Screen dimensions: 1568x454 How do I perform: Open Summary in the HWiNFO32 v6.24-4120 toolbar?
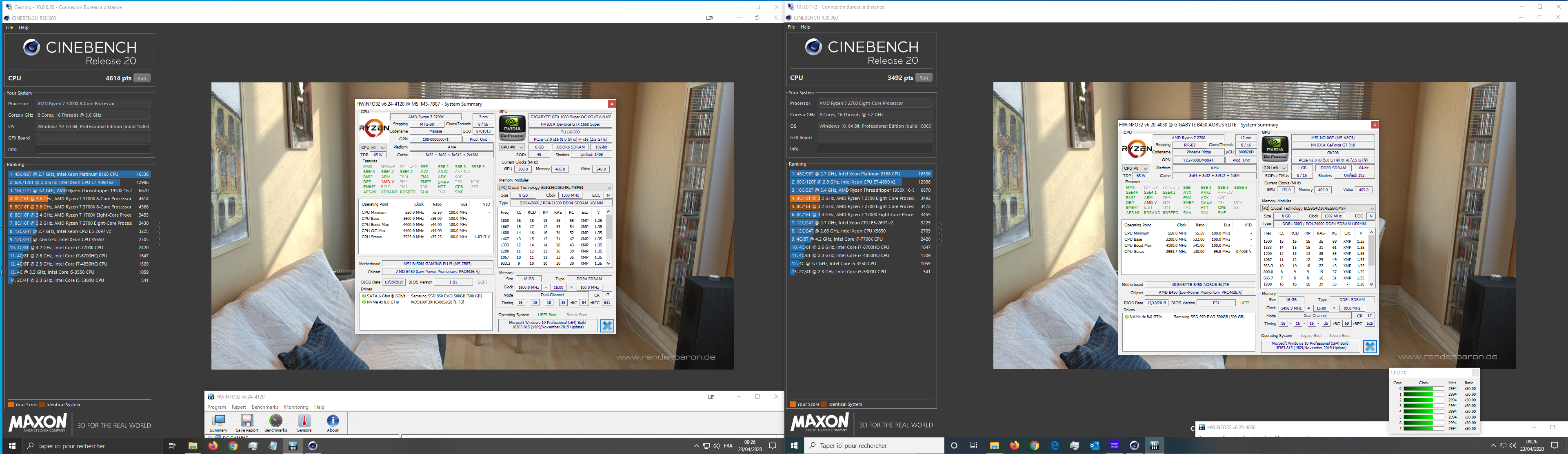tap(218, 423)
